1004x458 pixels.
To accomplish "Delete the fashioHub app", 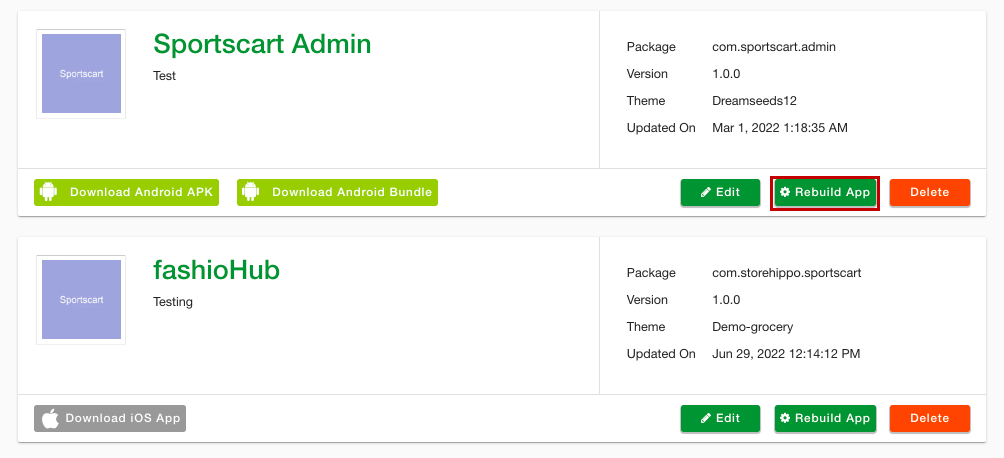I will 929,418.
